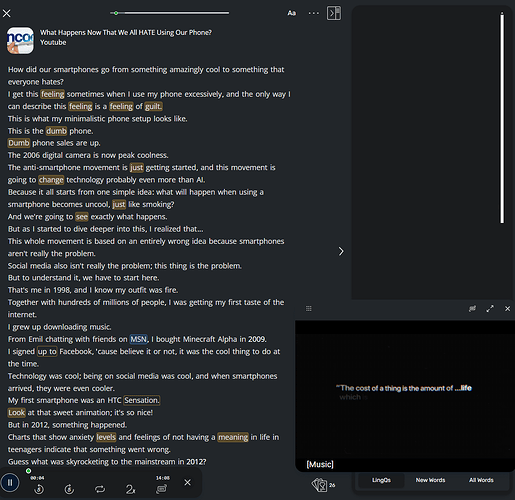515x500 pixels.
Task: Expand the video player fullscreen
Action: (x=490, y=309)
